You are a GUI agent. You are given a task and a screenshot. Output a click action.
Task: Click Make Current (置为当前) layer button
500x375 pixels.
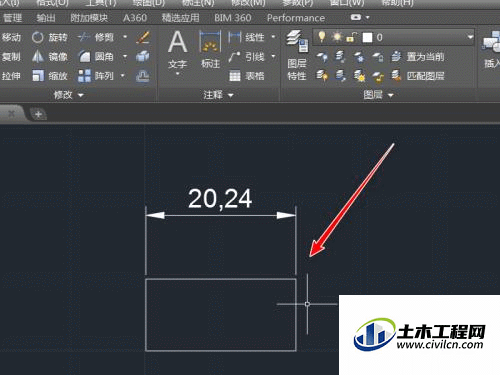click(x=418, y=57)
